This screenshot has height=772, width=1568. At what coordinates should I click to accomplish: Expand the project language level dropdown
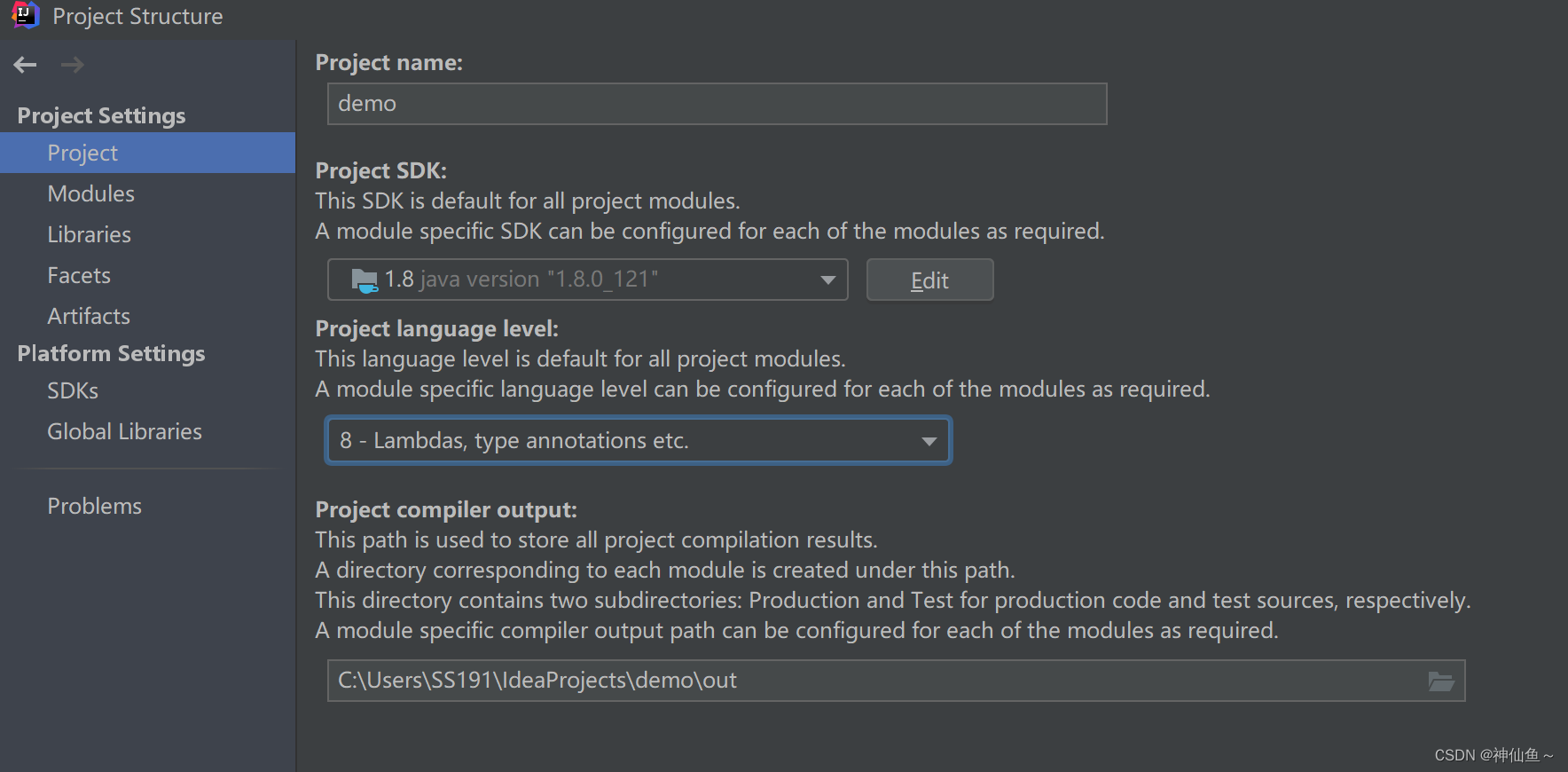(x=929, y=441)
